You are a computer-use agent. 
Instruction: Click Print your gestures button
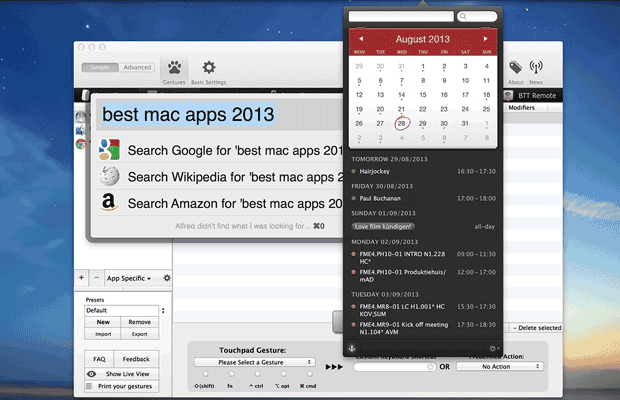[x=122, y=386]
